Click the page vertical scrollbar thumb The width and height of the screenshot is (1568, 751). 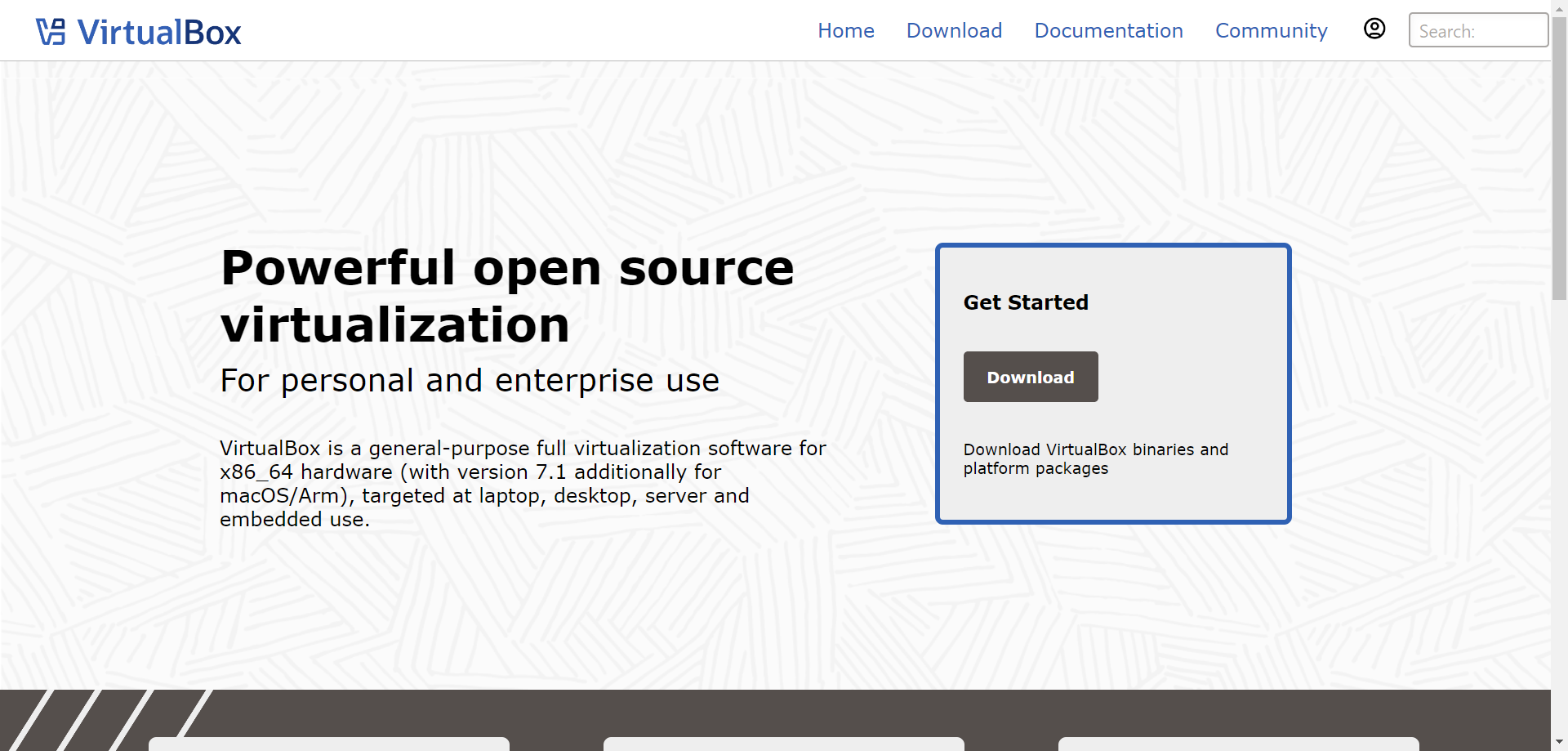(x=1559, y=158)
